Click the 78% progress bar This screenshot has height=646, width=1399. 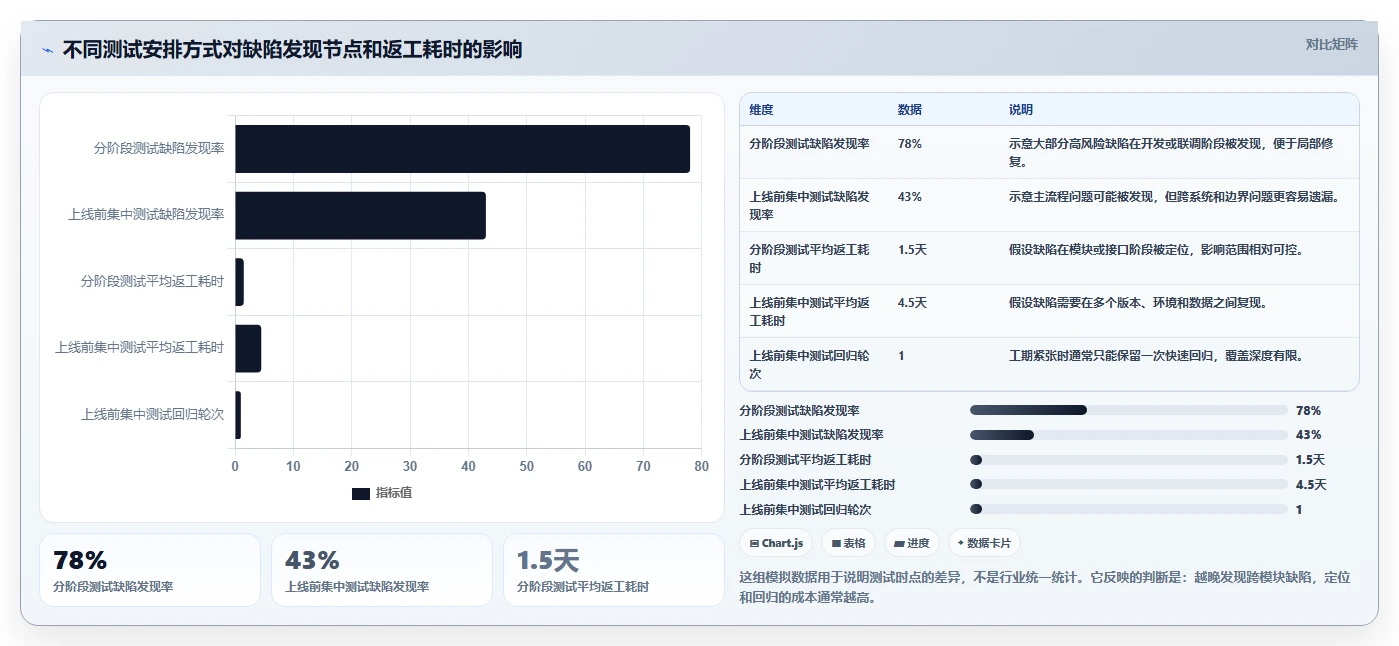pyautogui.click(x=1129, y=410)
